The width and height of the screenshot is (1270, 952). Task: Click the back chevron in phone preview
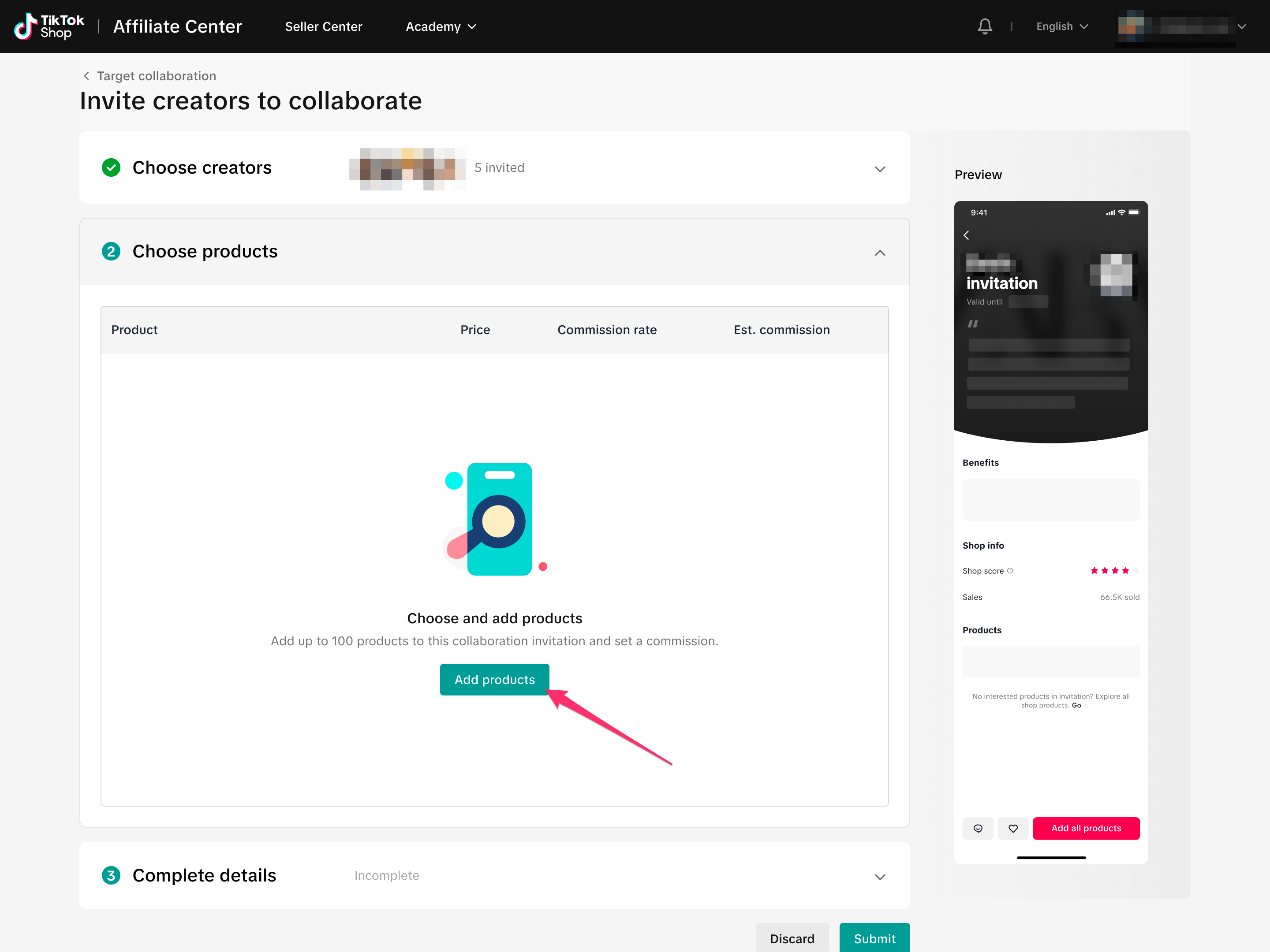[966, 235]
